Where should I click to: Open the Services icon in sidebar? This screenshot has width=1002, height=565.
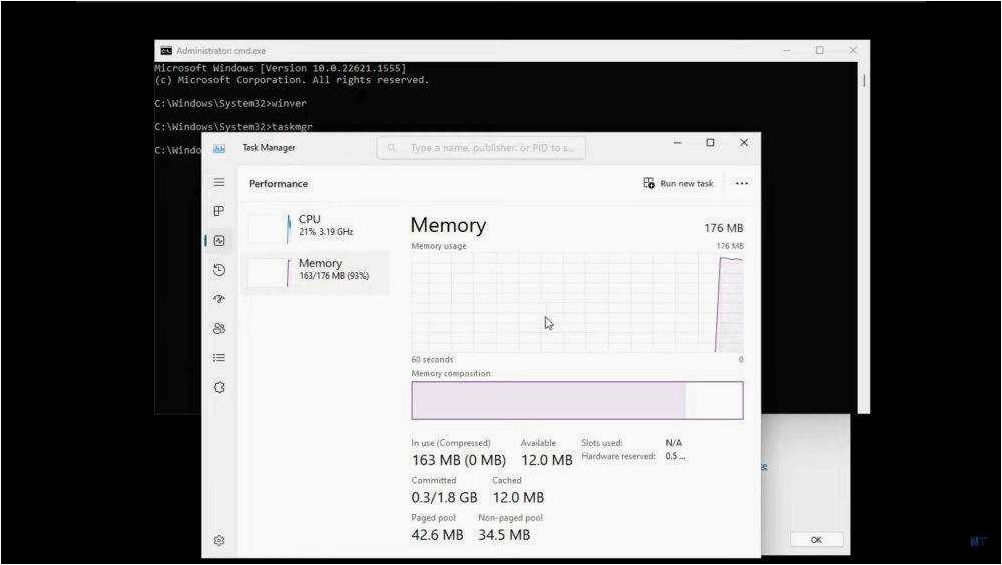219,387
